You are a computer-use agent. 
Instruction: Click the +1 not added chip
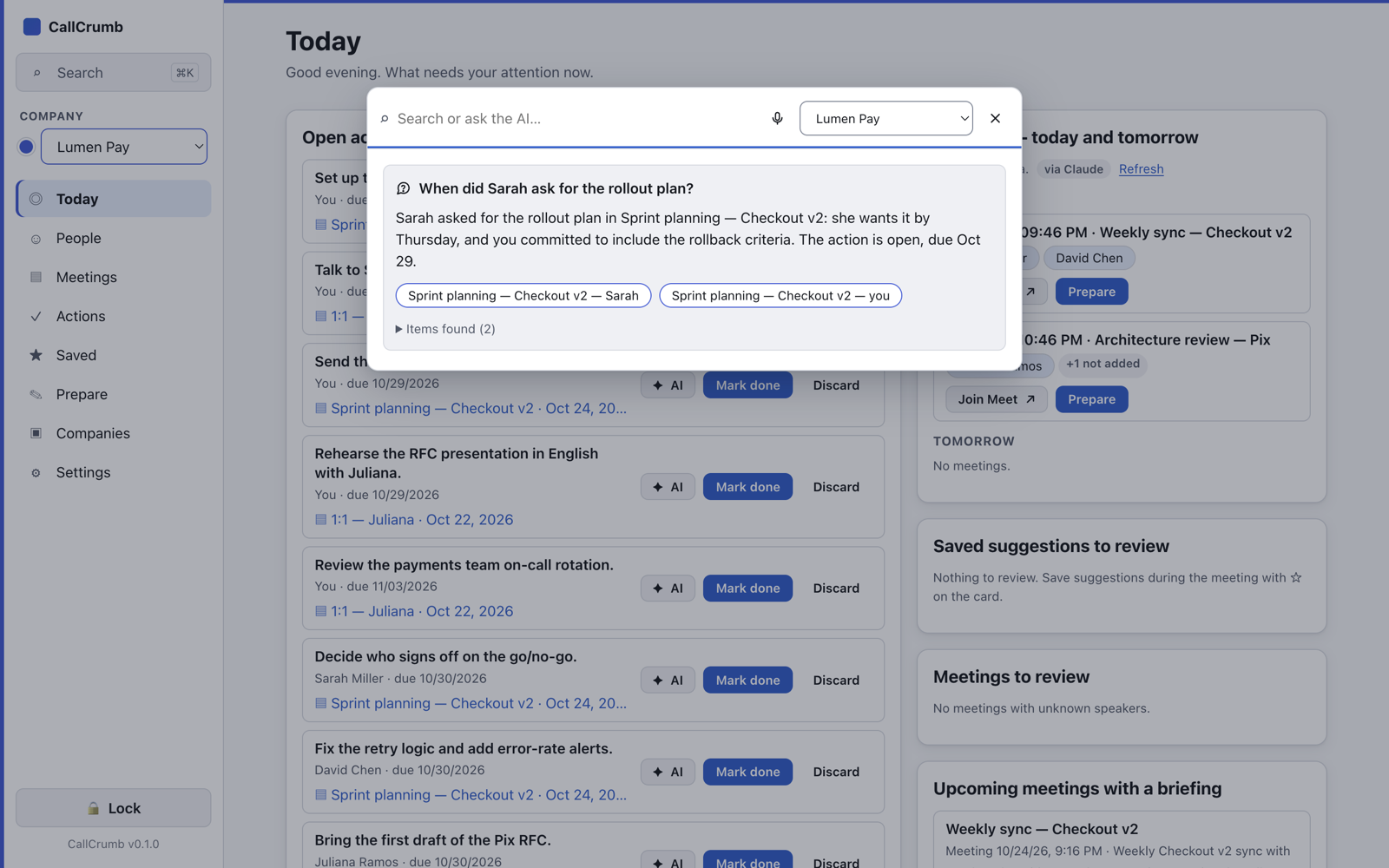(1103, 365)
